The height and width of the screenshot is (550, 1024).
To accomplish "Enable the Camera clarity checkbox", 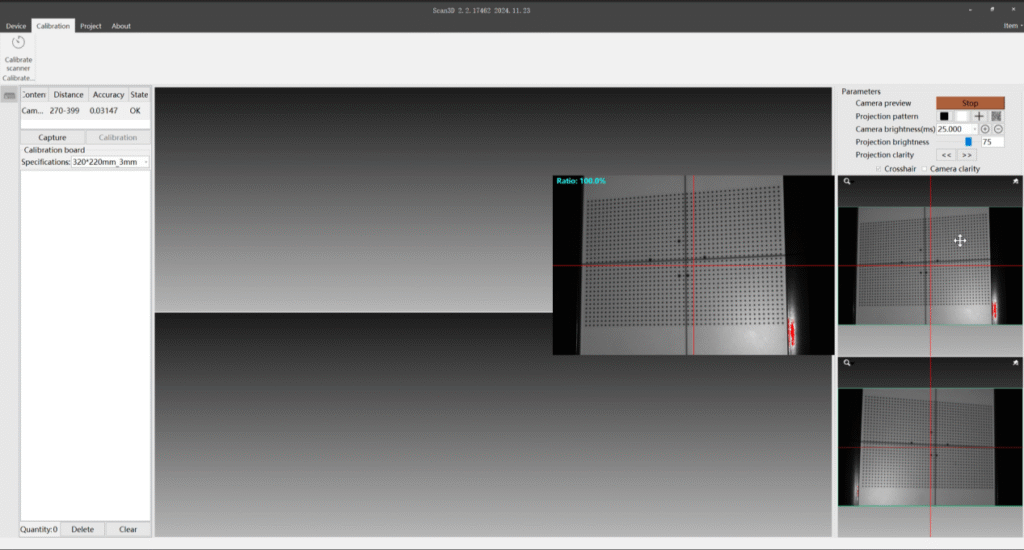I will click(x=925, y=169).
